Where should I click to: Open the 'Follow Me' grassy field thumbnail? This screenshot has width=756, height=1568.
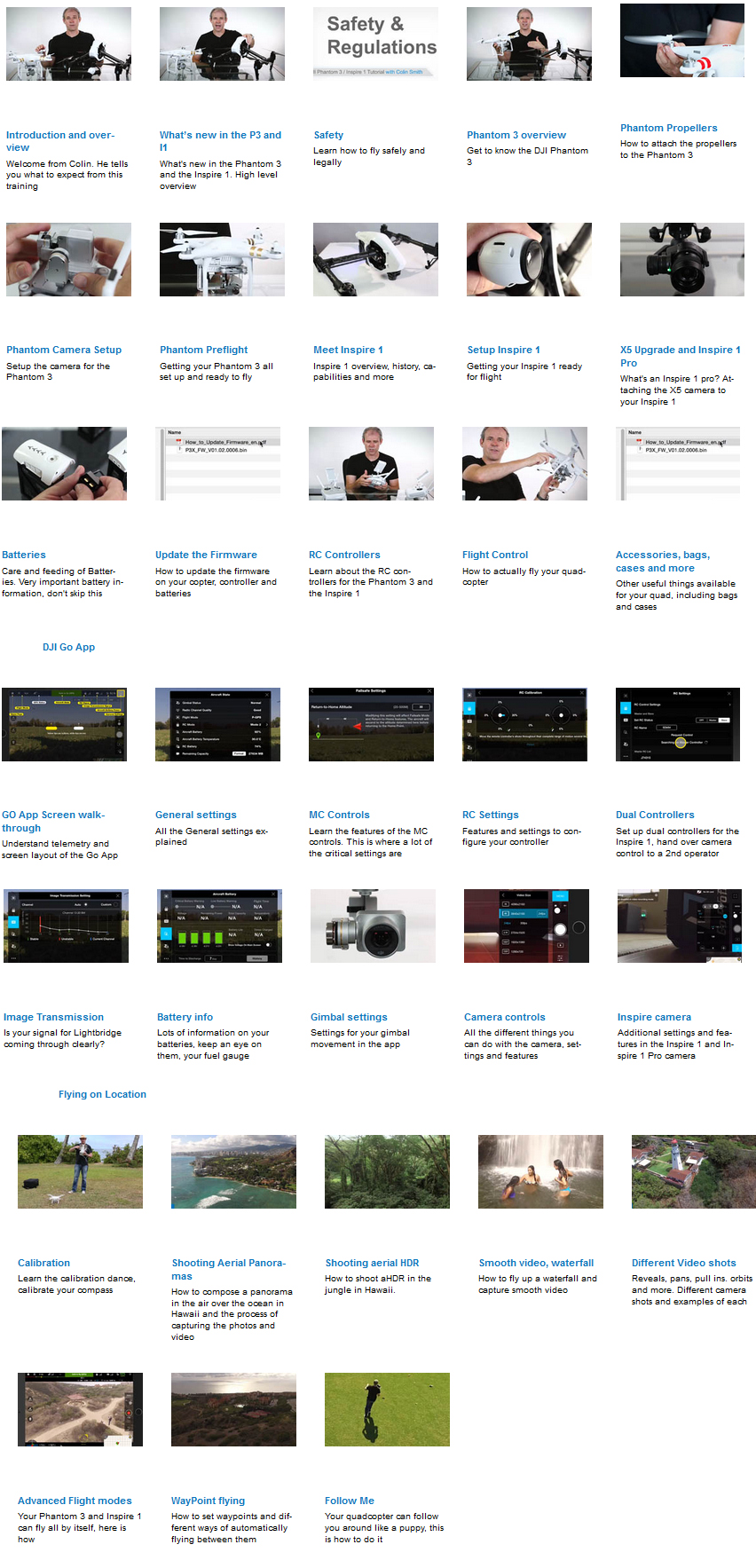click(387, 1409)
